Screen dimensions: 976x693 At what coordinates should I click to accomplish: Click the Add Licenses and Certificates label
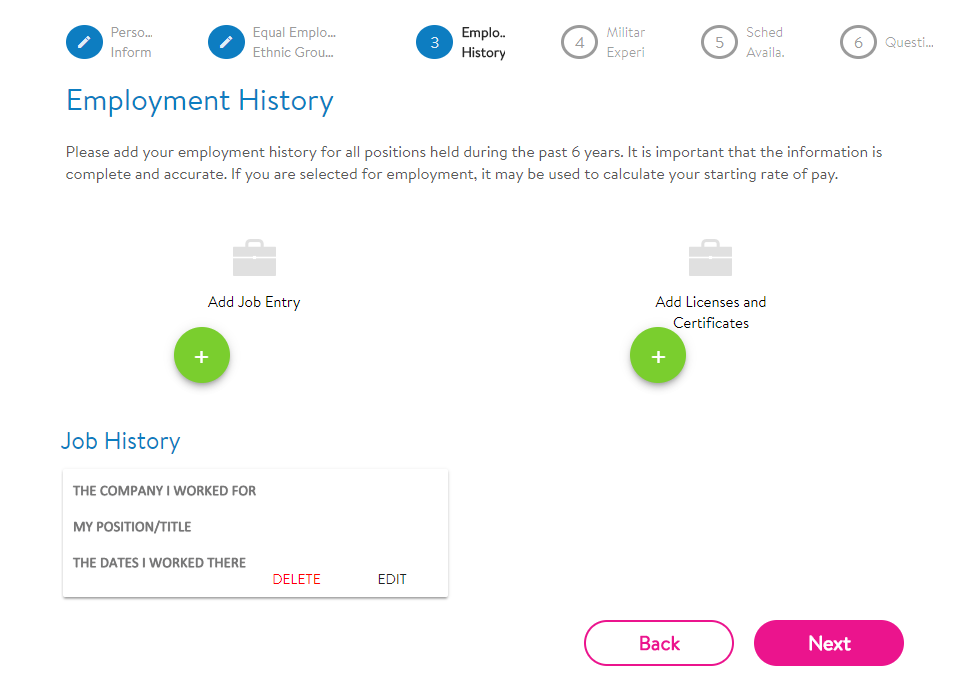pos(710,313)
